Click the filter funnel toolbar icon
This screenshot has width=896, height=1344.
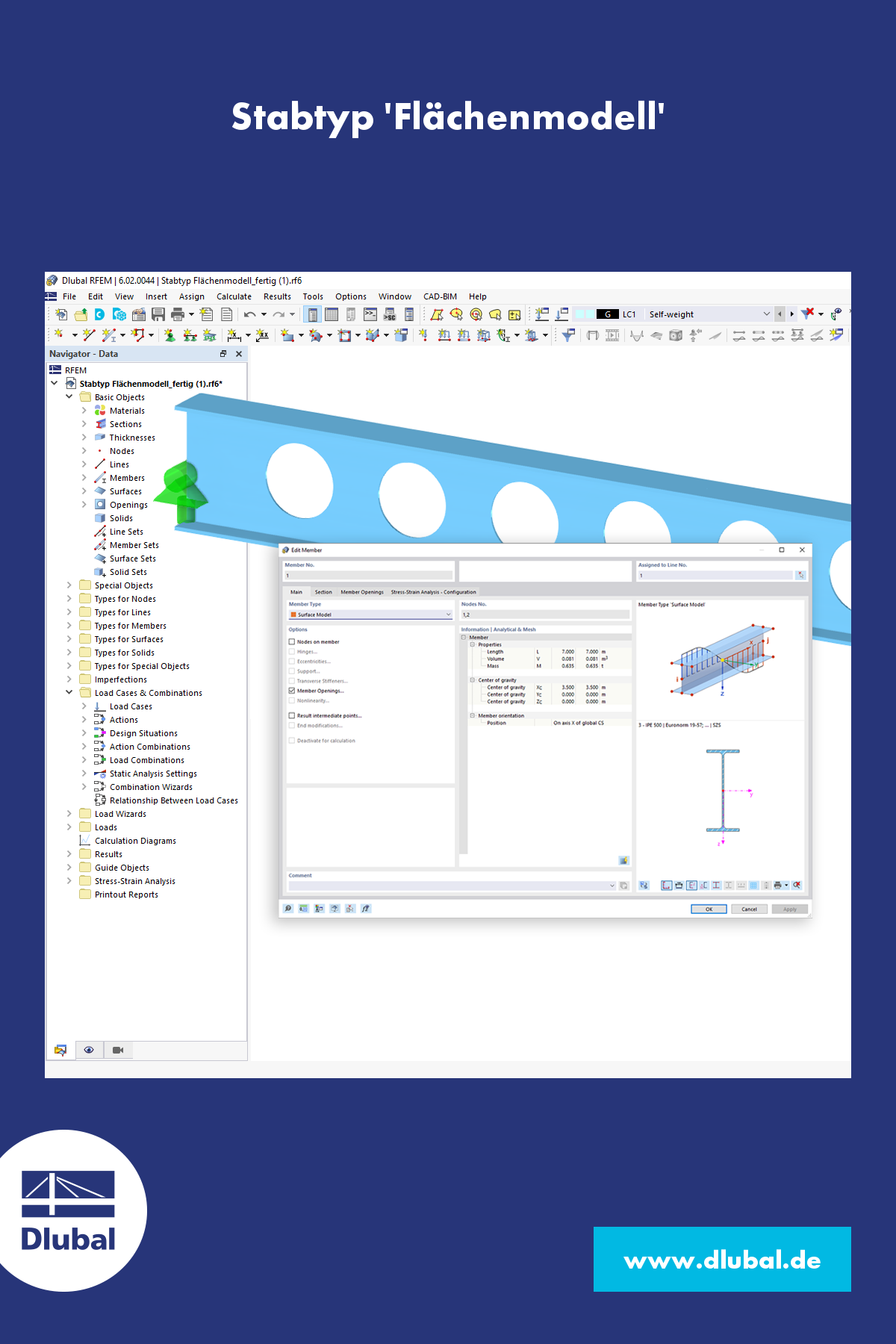[568, 335]
